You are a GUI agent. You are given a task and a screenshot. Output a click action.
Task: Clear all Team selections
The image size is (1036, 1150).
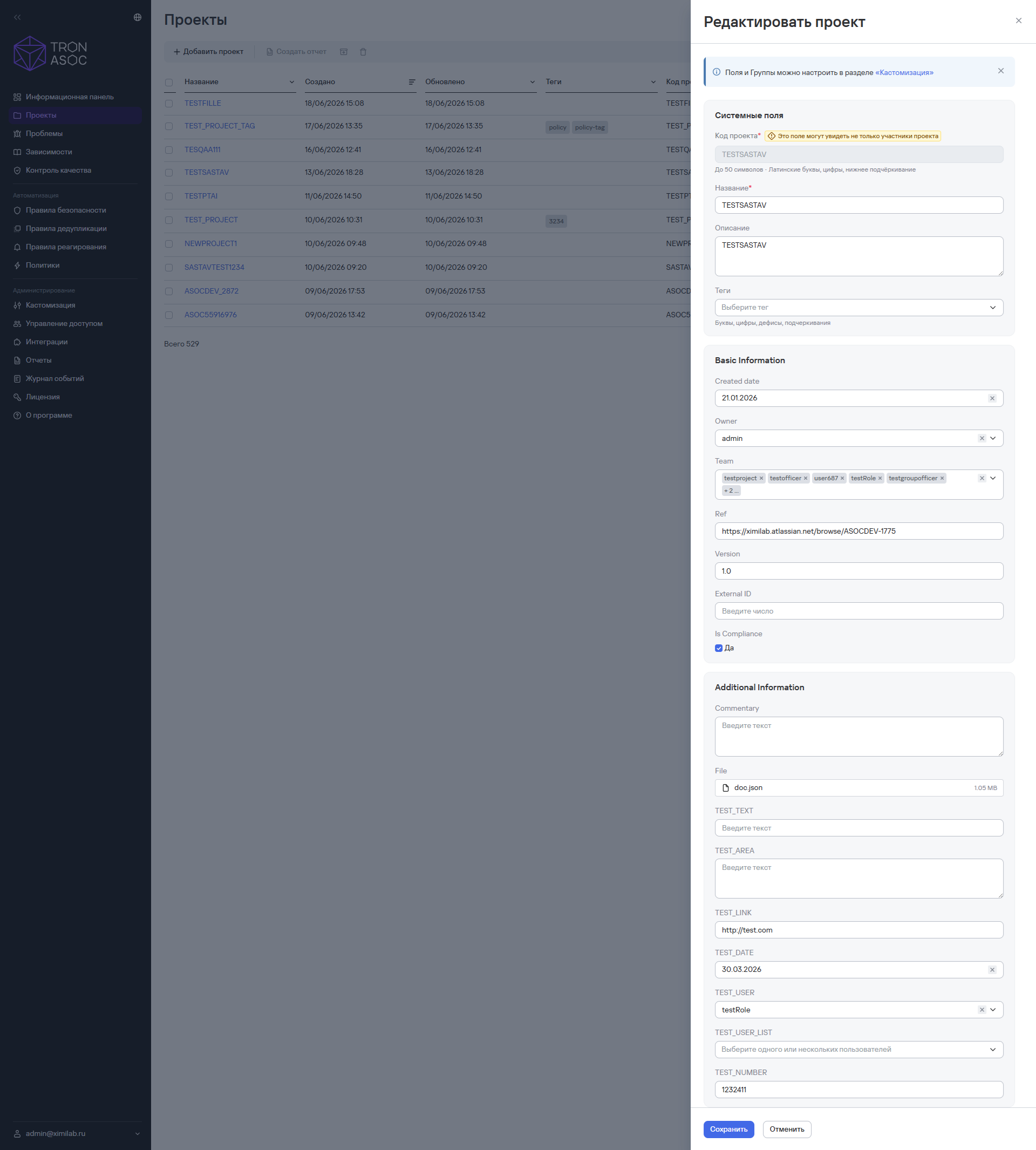[x=982, y=478]
